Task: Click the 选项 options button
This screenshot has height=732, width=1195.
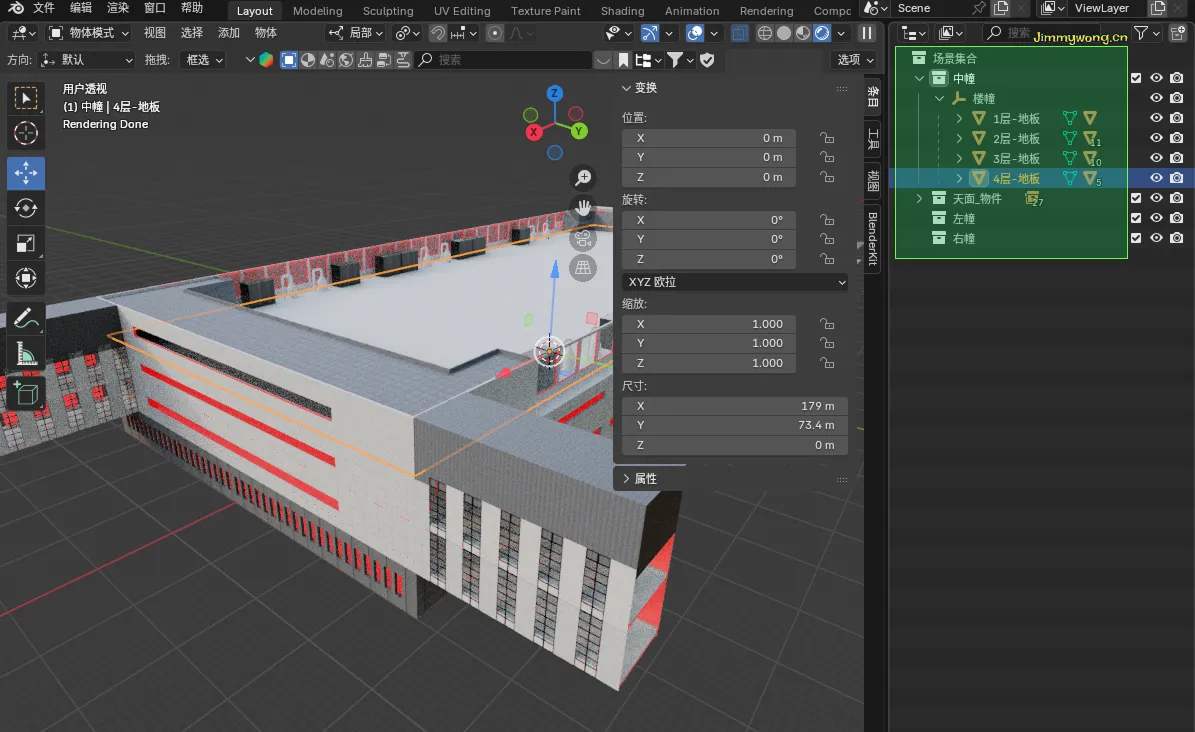Action: point(853,60)
